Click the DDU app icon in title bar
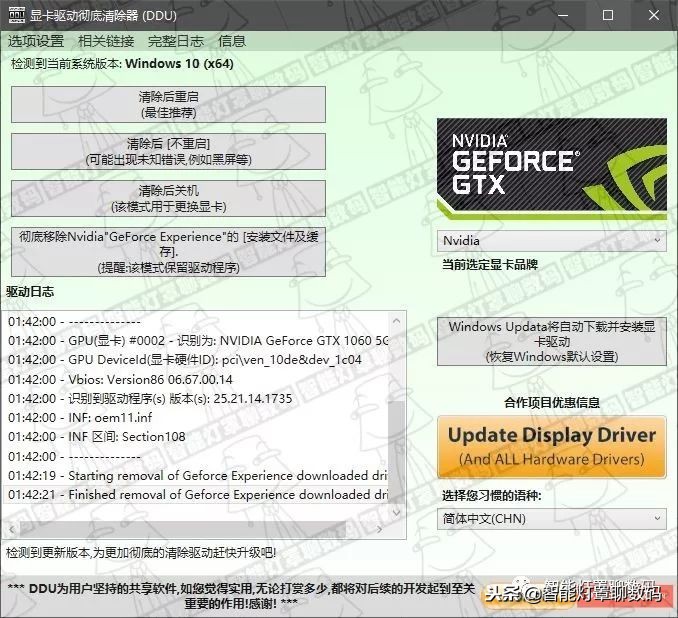678x618 pixels. (16, 15)
